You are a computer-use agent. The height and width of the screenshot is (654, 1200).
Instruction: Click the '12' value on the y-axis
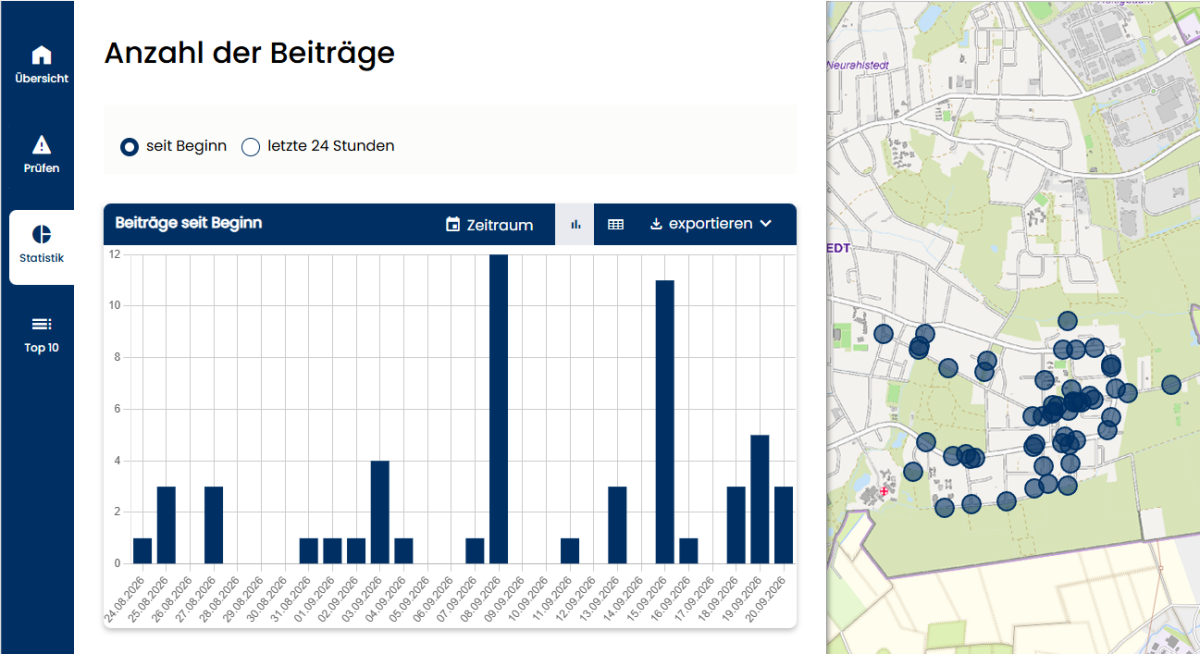click(115, 254)
